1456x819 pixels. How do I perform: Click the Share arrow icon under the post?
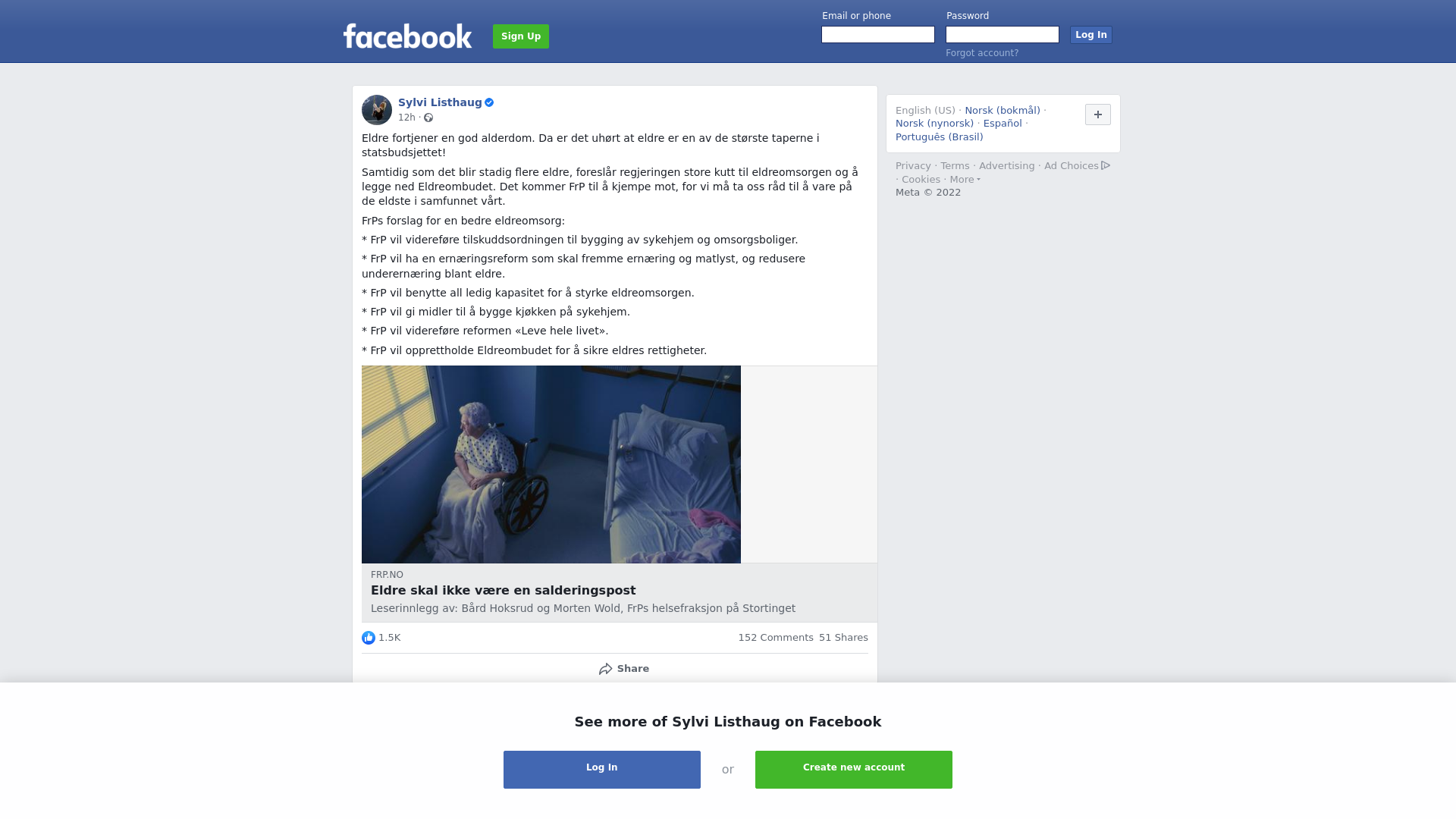point(606,669)
